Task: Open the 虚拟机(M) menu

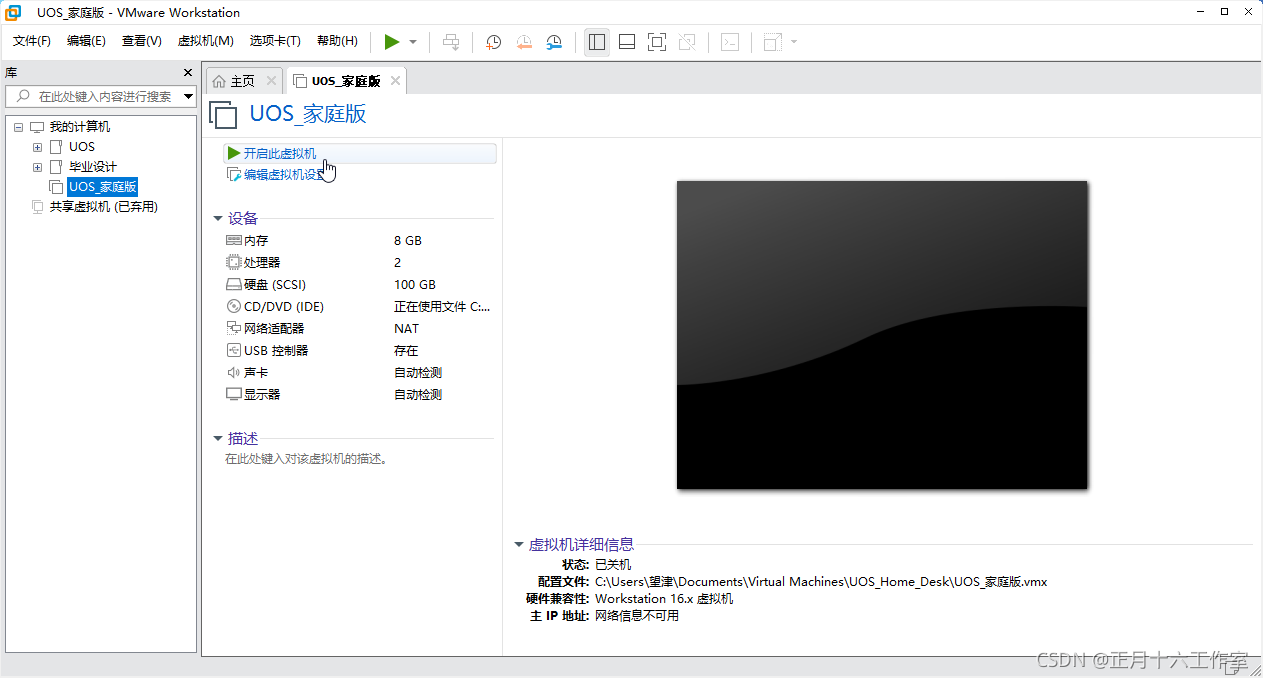Action: click(x=205, y=41)
